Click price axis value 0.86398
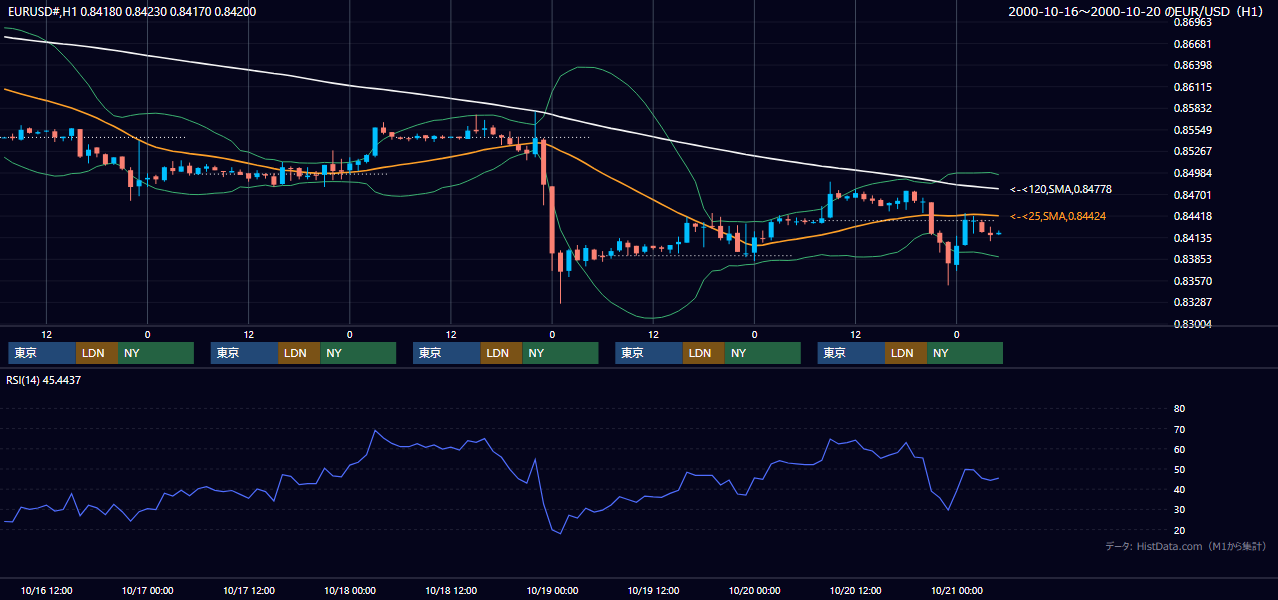The height and width of the screenshot is (600, 1278). click(1192, 65)
